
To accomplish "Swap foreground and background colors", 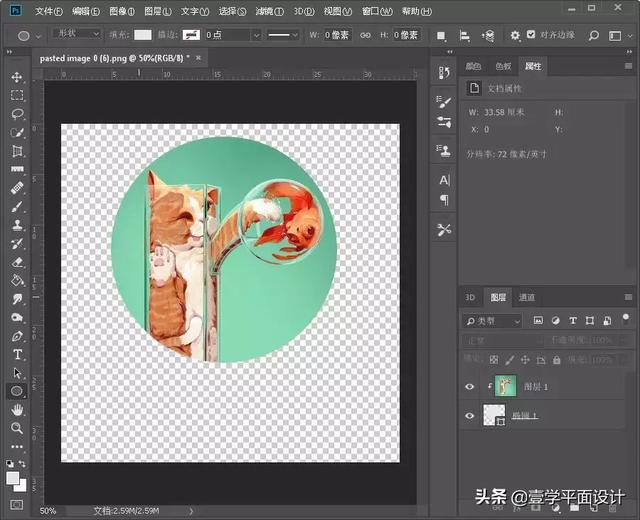I will pyautogui.click(x=22, y=464).
